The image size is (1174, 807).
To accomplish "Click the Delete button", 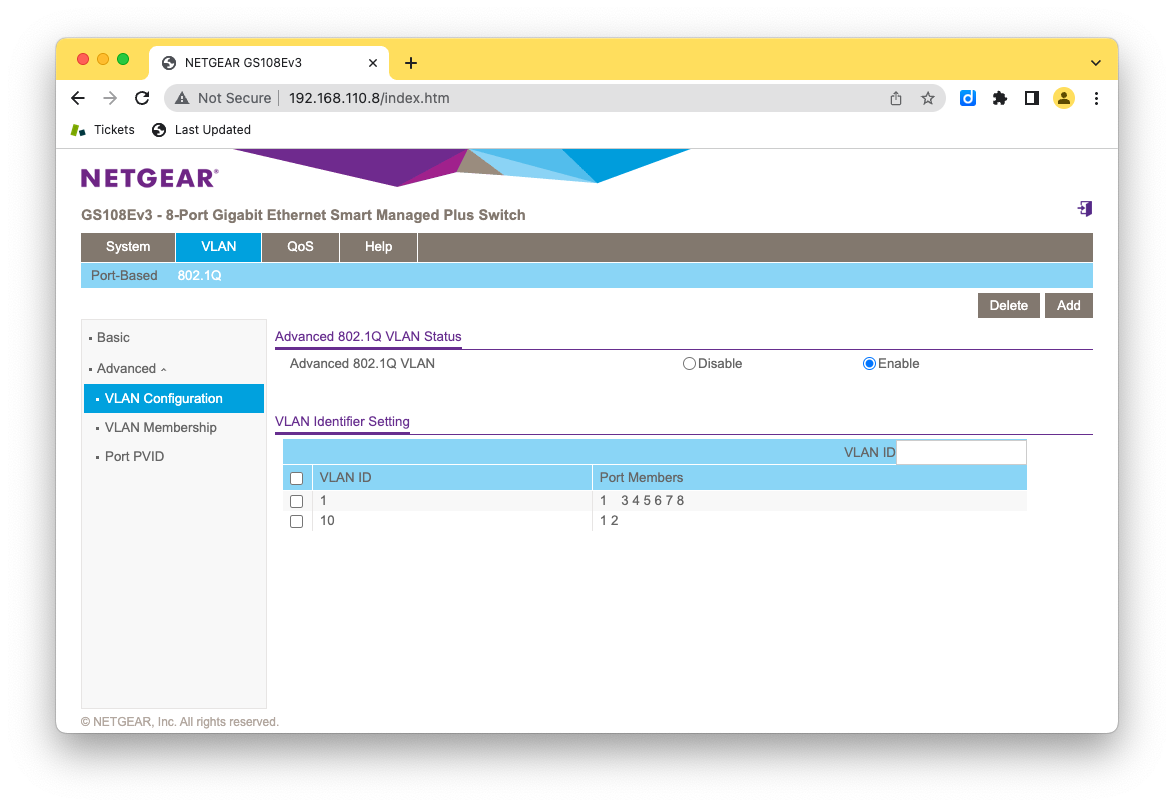I will [1009, 305].
